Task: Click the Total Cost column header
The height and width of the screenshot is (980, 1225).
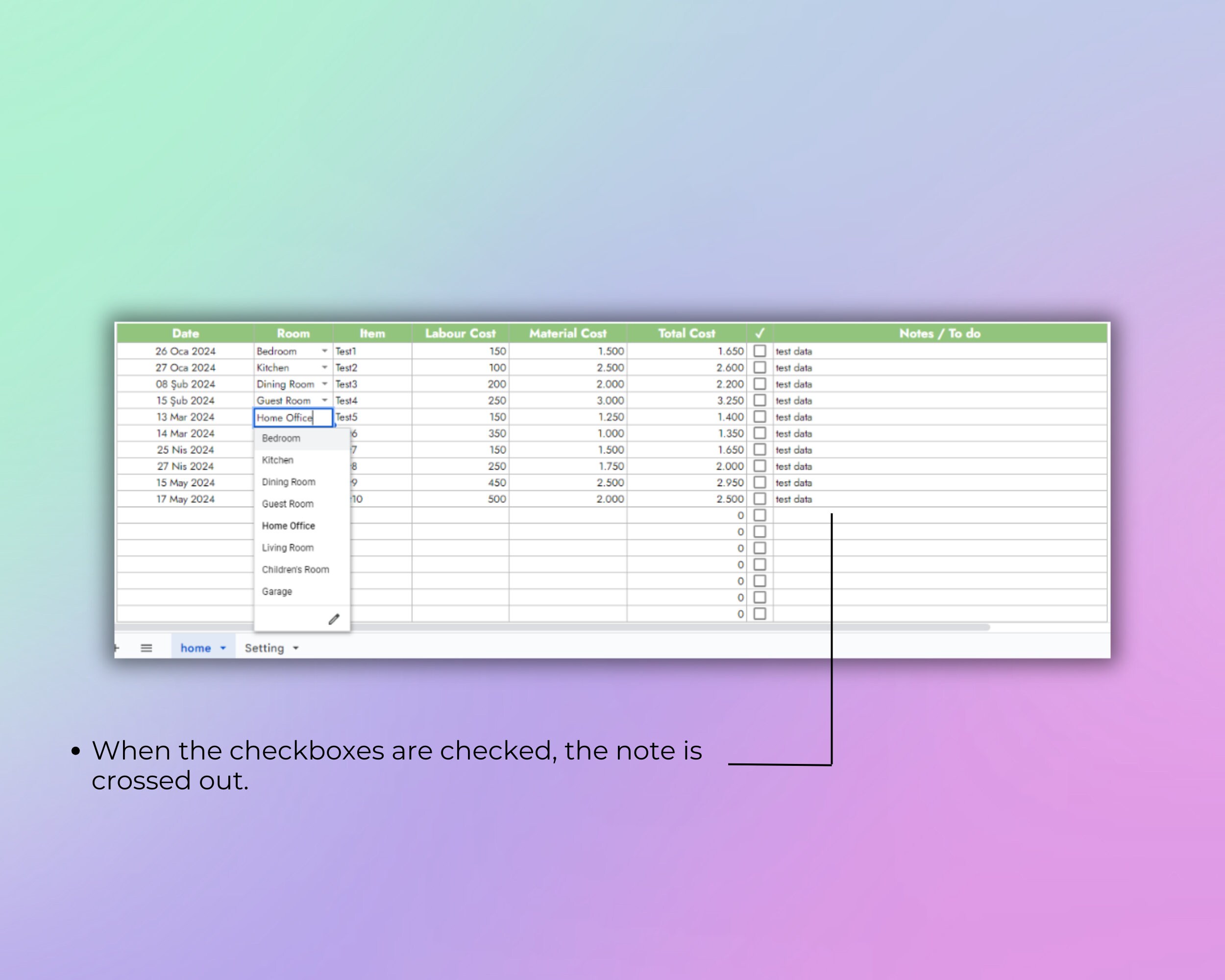Action: click(687, 334)
